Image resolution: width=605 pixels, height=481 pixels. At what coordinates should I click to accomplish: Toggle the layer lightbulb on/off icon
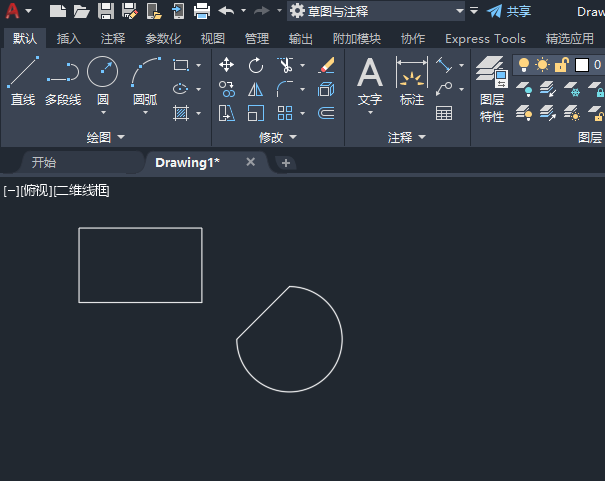(523, 65)
